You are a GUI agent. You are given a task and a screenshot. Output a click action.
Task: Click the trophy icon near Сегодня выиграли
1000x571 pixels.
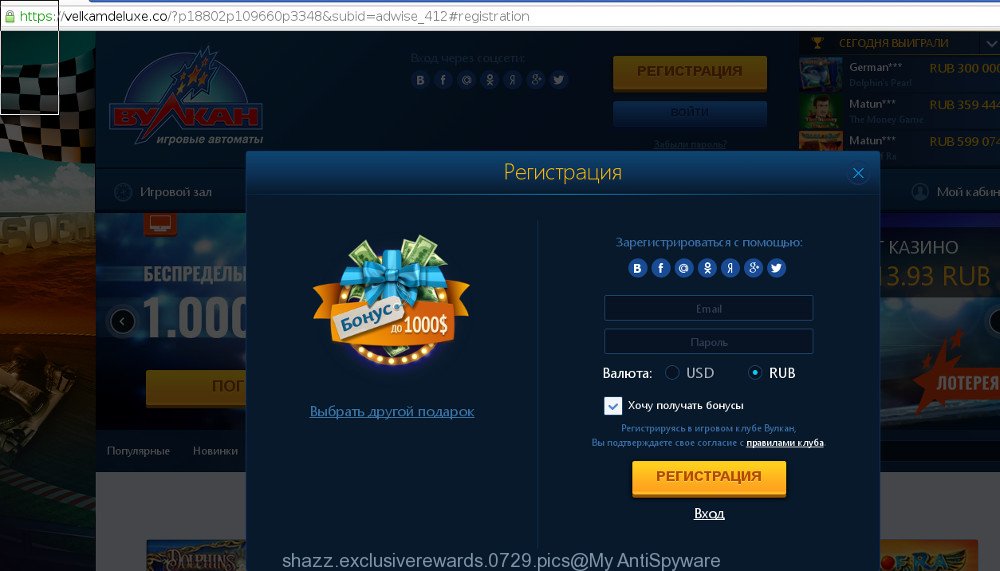point(817,43)
